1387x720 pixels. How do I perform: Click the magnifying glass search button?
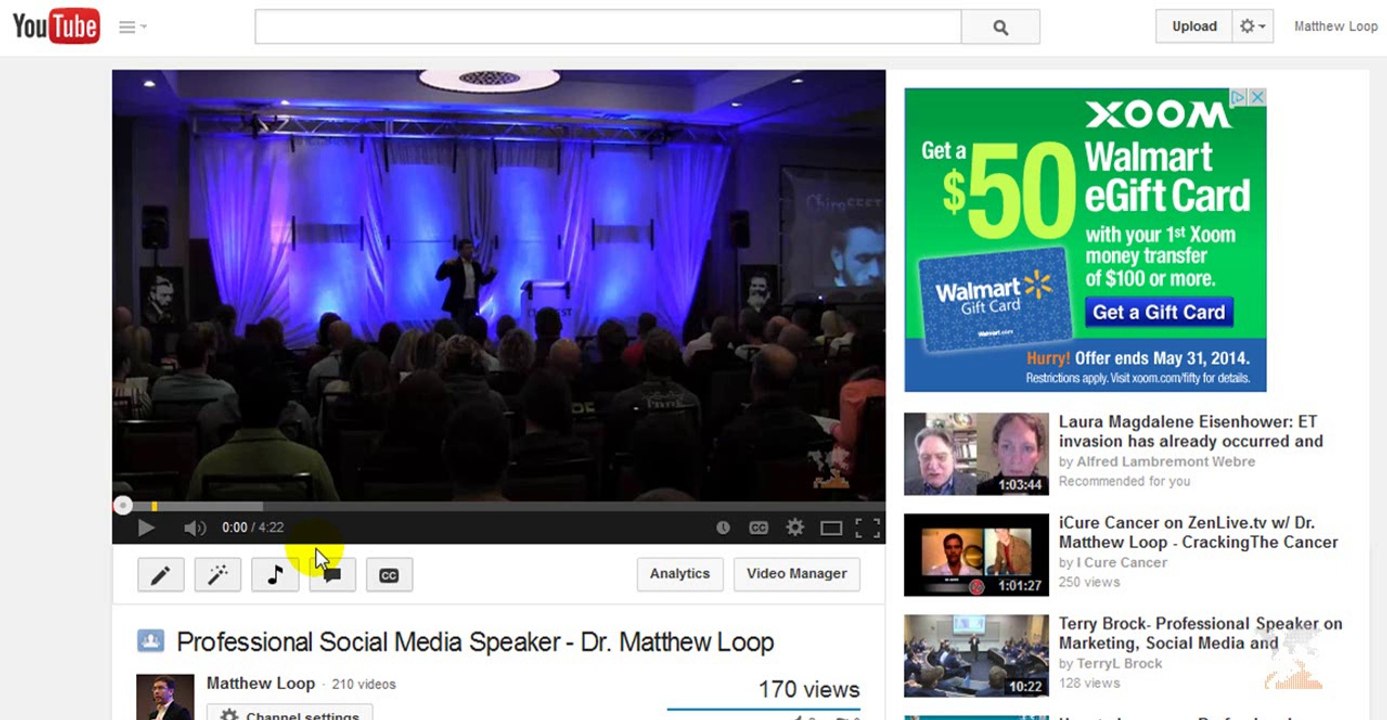point(1000,27)
